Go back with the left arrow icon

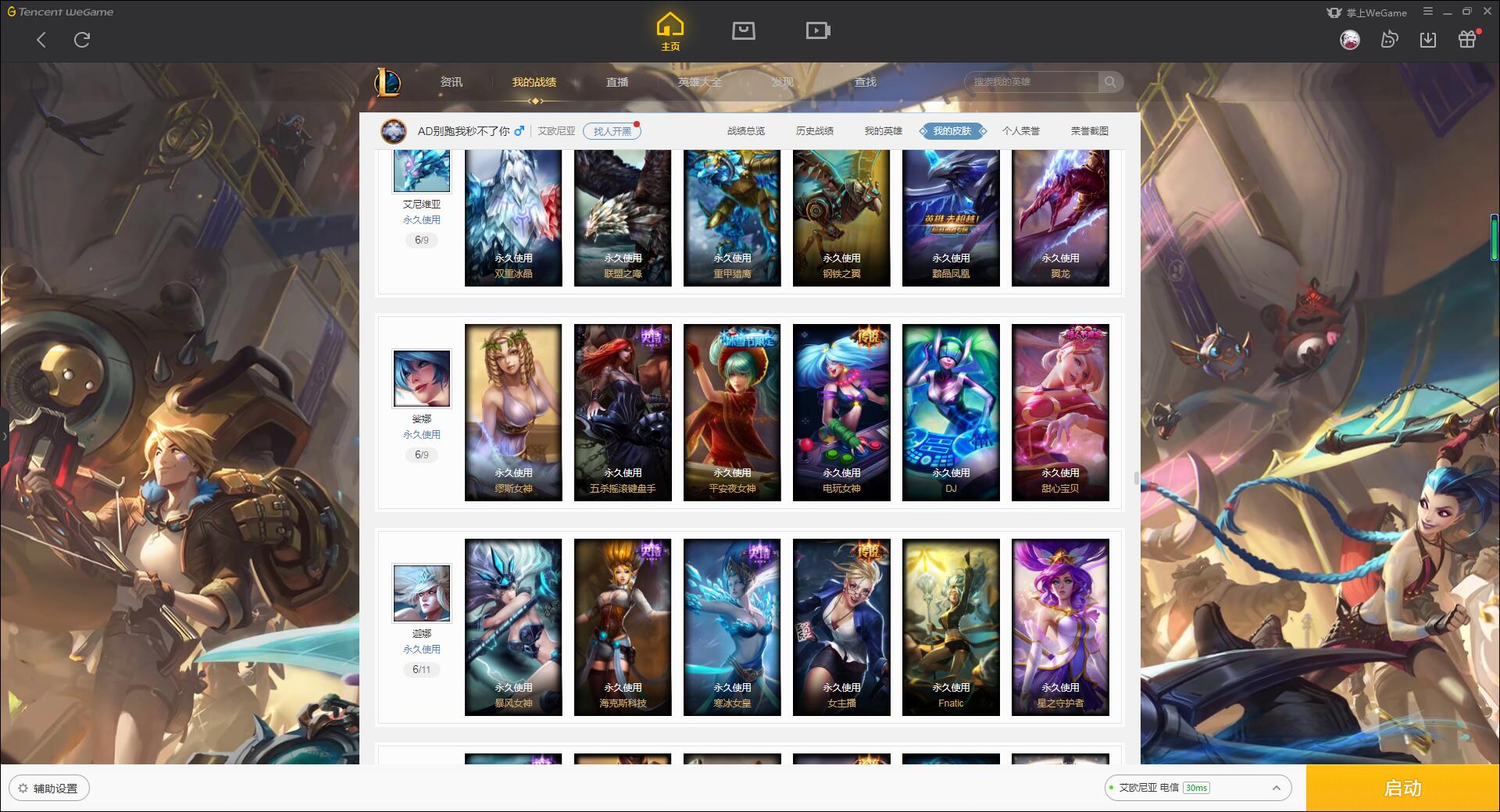[41, 40]
